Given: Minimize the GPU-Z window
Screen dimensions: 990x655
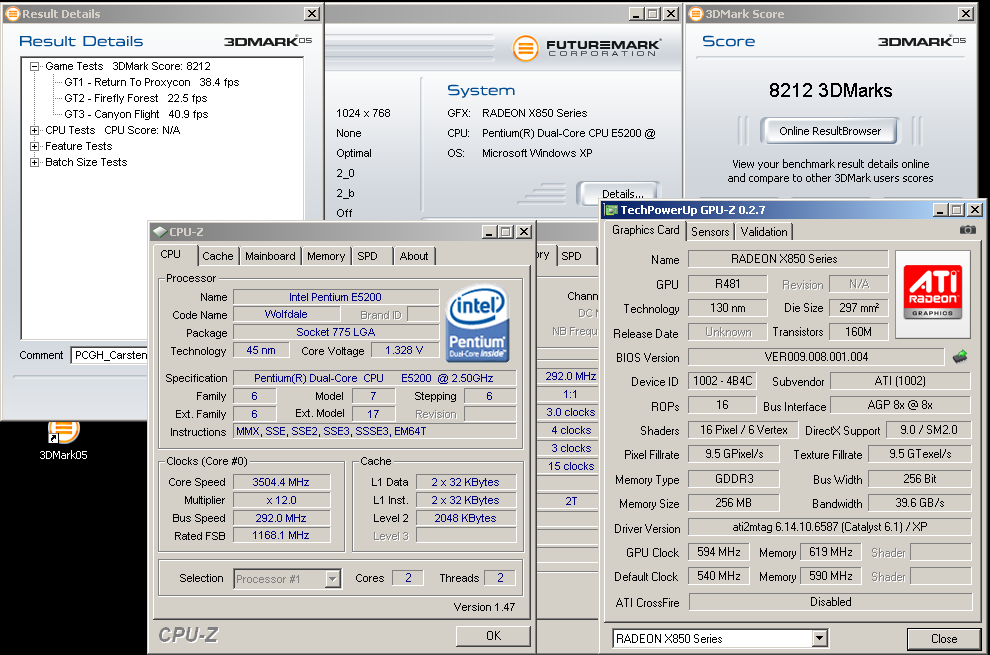Looking at the screenshot, I should (940, 210).
